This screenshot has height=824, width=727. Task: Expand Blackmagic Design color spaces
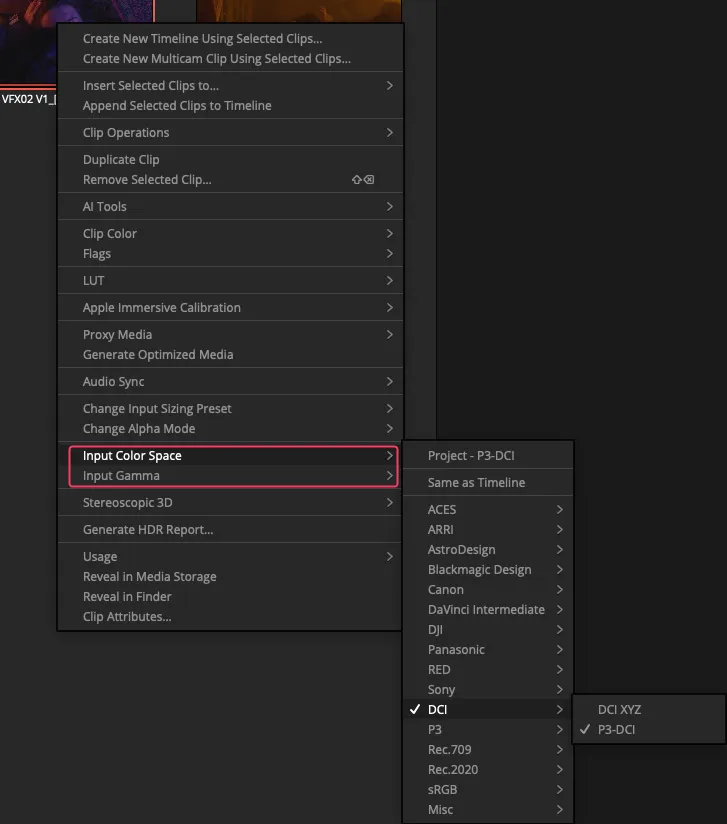point(479,570)
